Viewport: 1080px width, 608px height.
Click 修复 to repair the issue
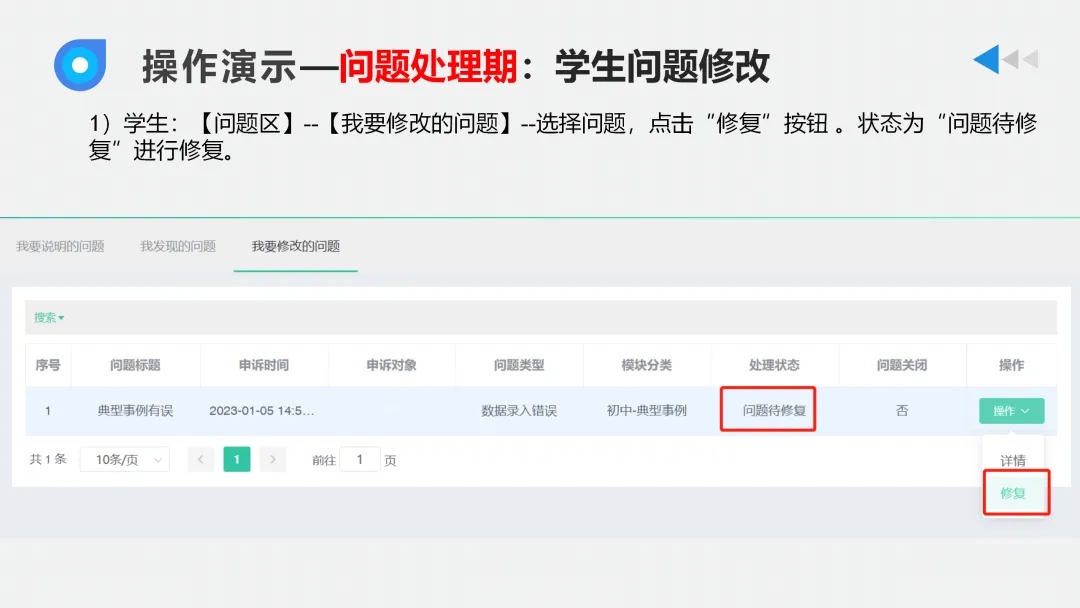pos(1014,492)
